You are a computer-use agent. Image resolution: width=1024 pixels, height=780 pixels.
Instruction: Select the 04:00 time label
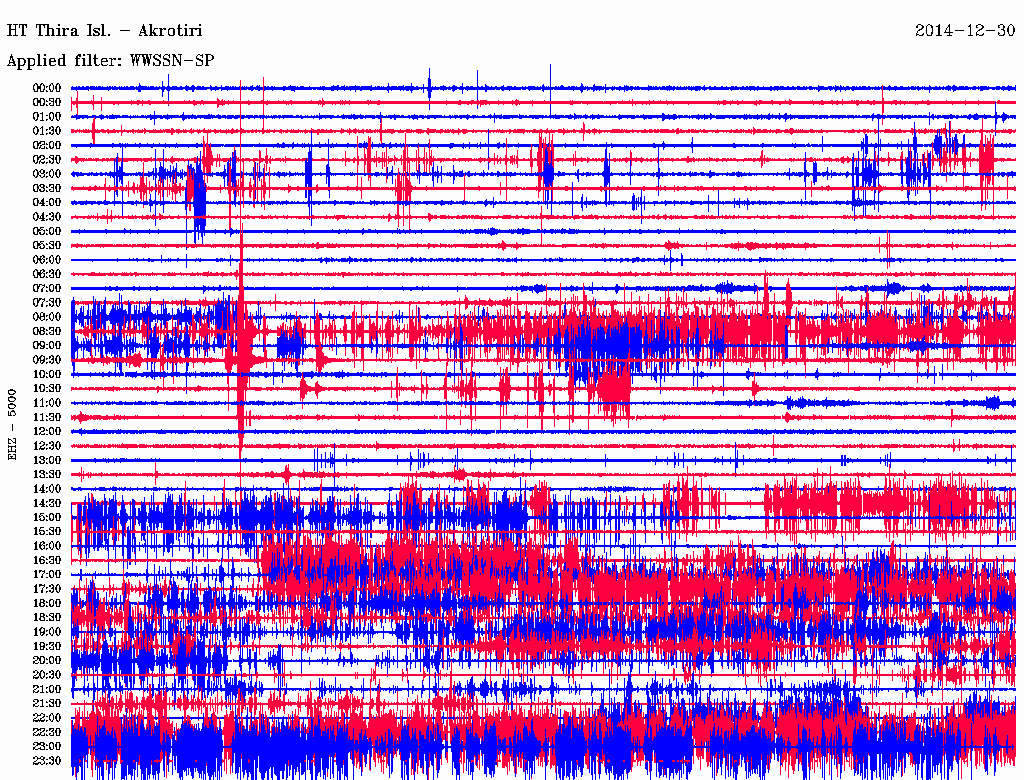[x=47, y=203]
